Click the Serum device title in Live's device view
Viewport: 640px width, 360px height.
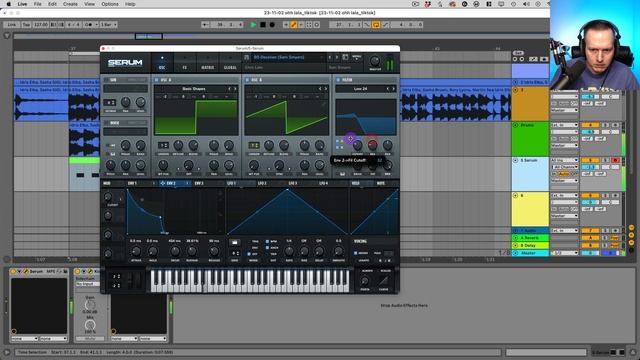(x=36, y=271)
